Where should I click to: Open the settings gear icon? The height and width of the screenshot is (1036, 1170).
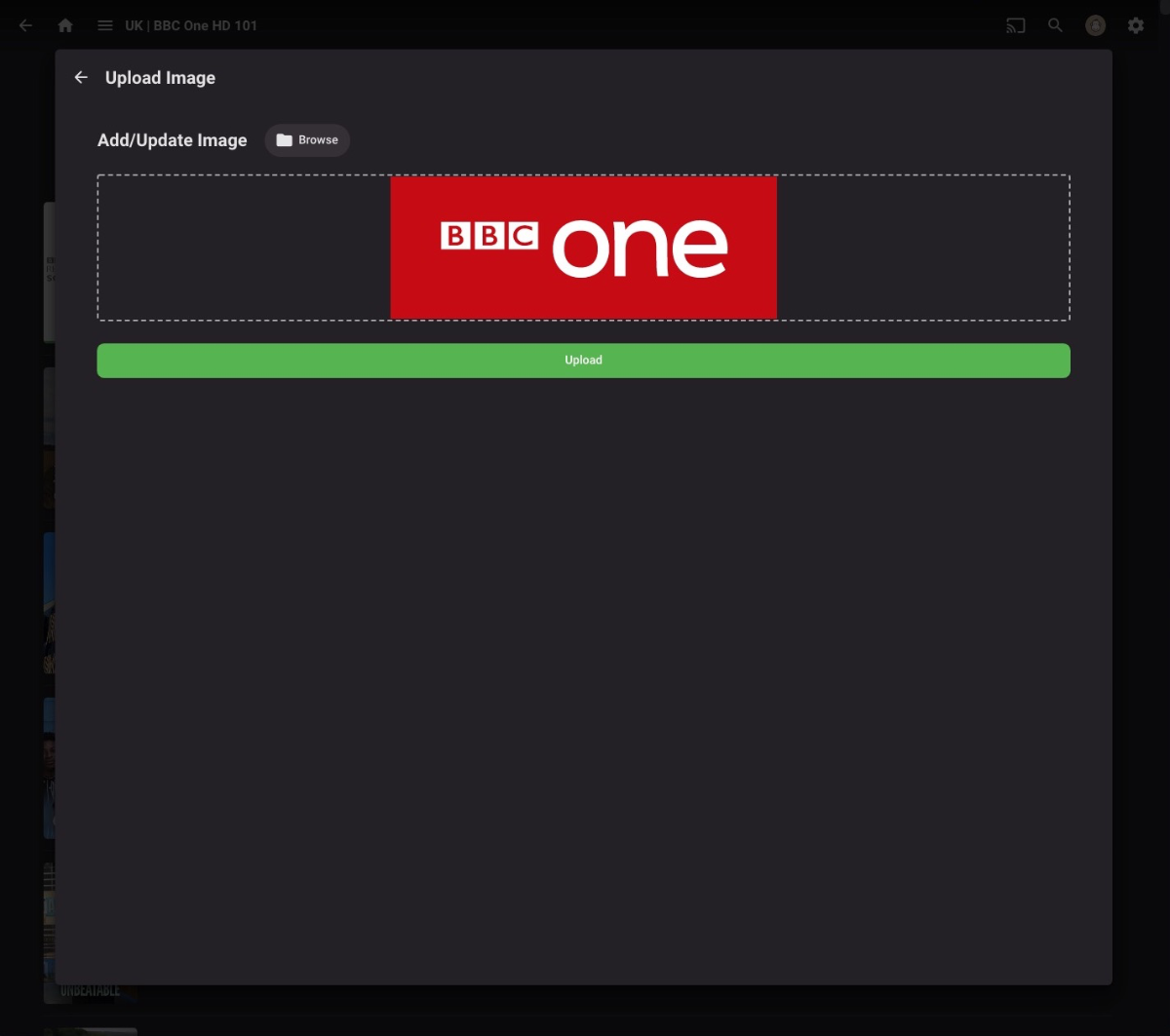click(x=1136, y=25)
